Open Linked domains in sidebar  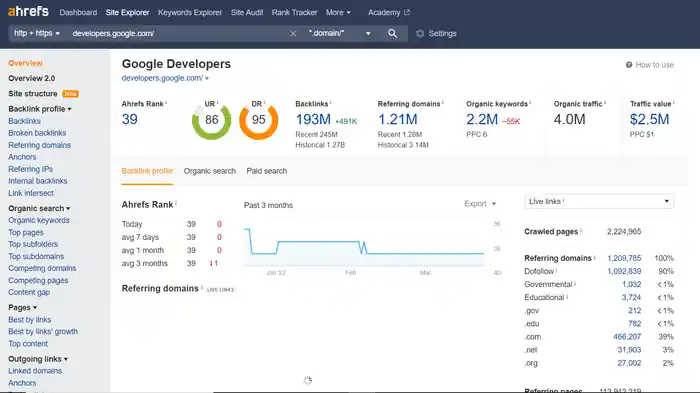click(35, 371)
